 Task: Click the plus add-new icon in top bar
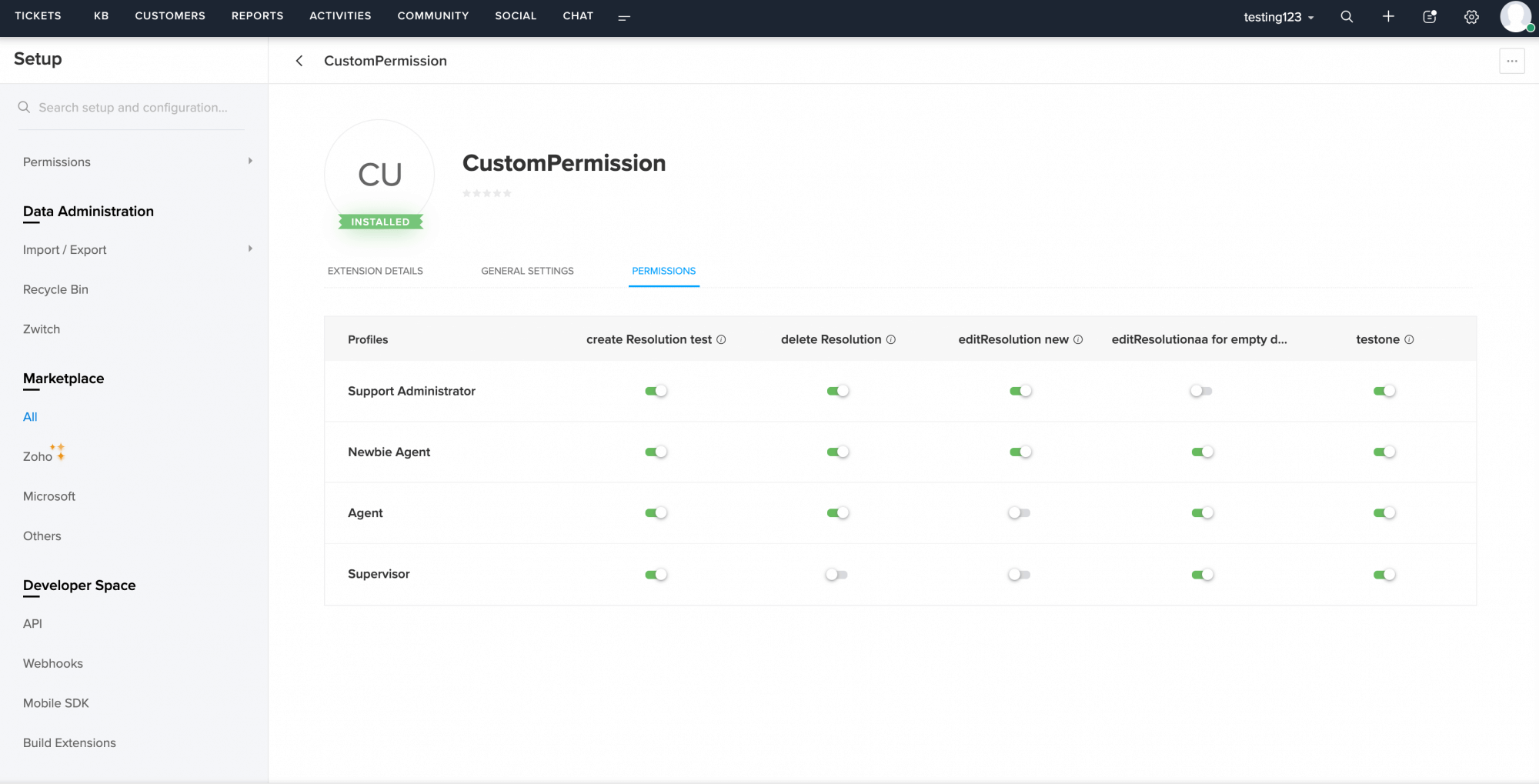click(1388, 17)
